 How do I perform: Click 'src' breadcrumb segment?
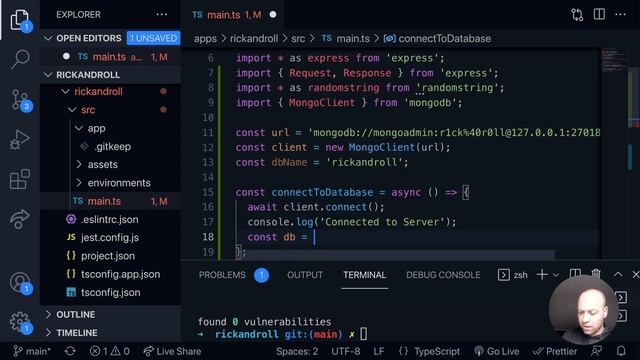pos(298,39)
